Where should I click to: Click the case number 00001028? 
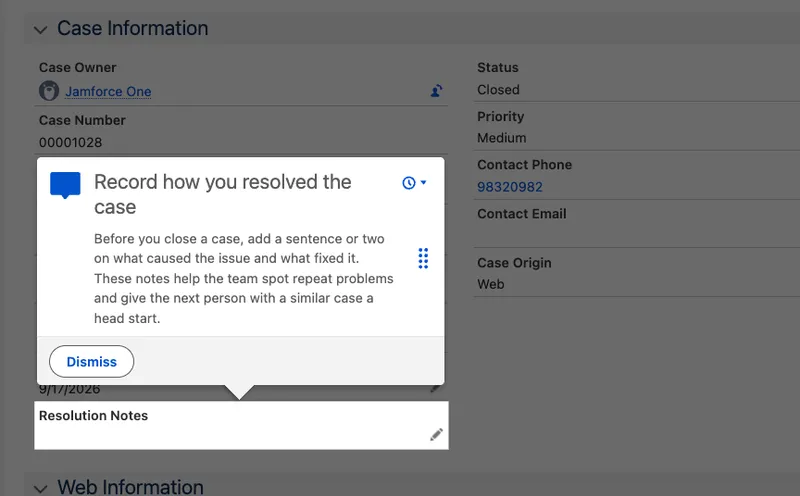(70, 142)
